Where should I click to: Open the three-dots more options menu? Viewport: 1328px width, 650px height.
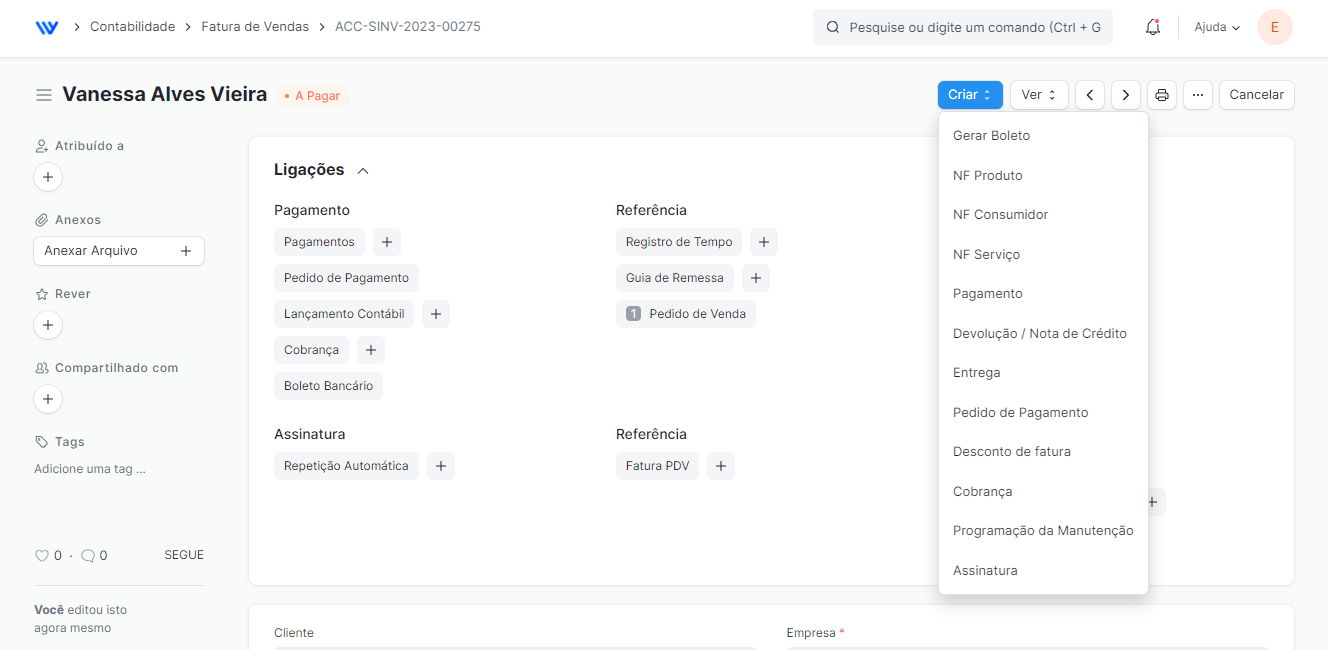pos(1197,95)
